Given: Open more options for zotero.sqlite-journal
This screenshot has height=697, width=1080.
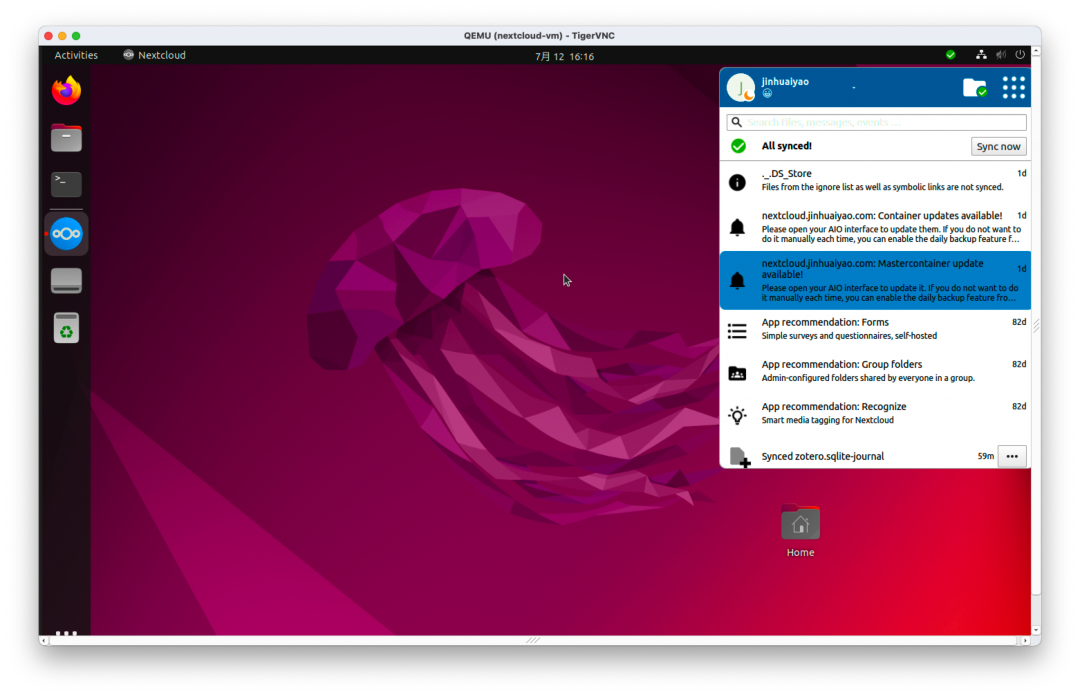Looking at the screenshot, I should (1012, 456).
